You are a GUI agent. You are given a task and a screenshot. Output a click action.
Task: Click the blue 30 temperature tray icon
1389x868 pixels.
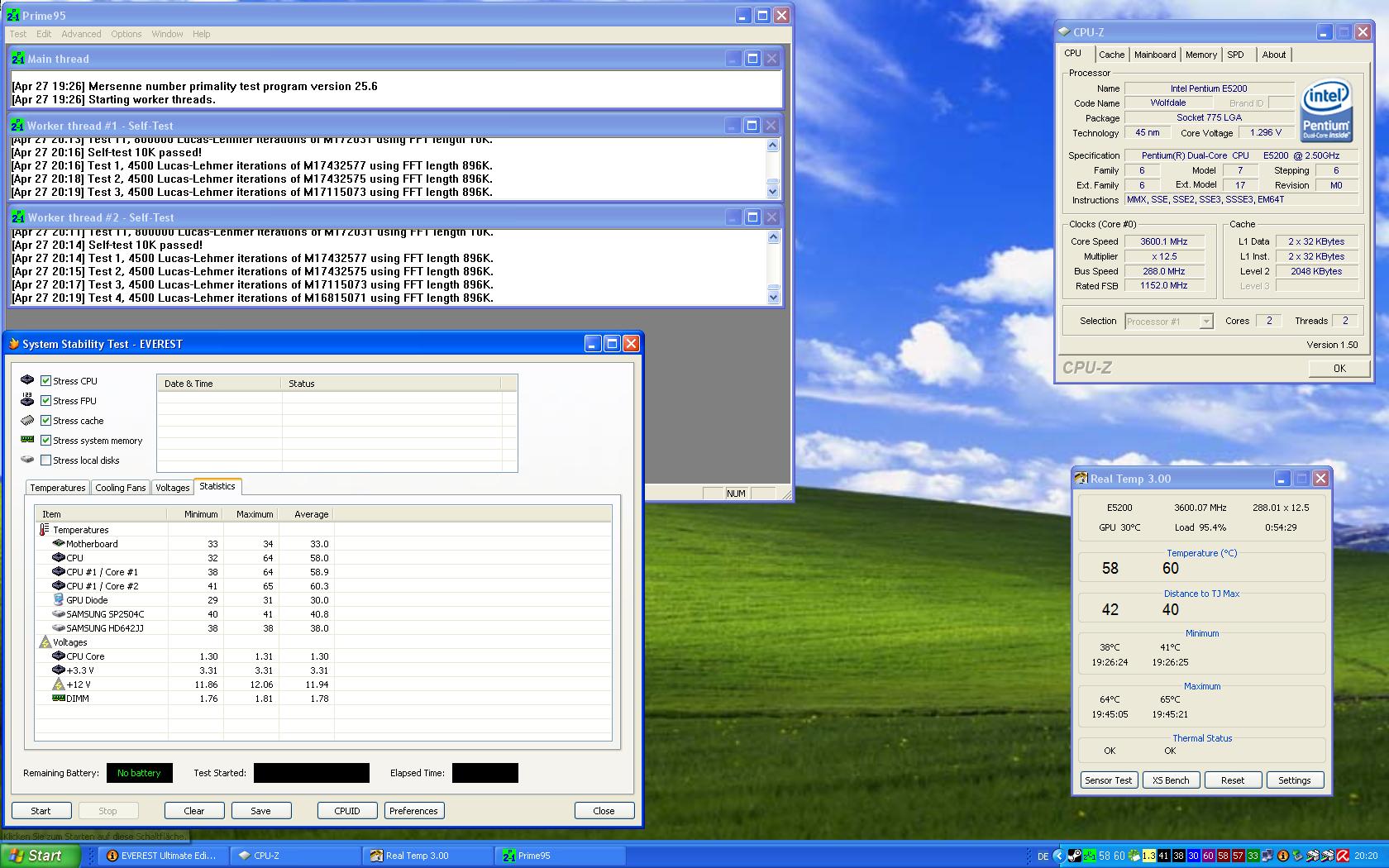[1194, 856]
